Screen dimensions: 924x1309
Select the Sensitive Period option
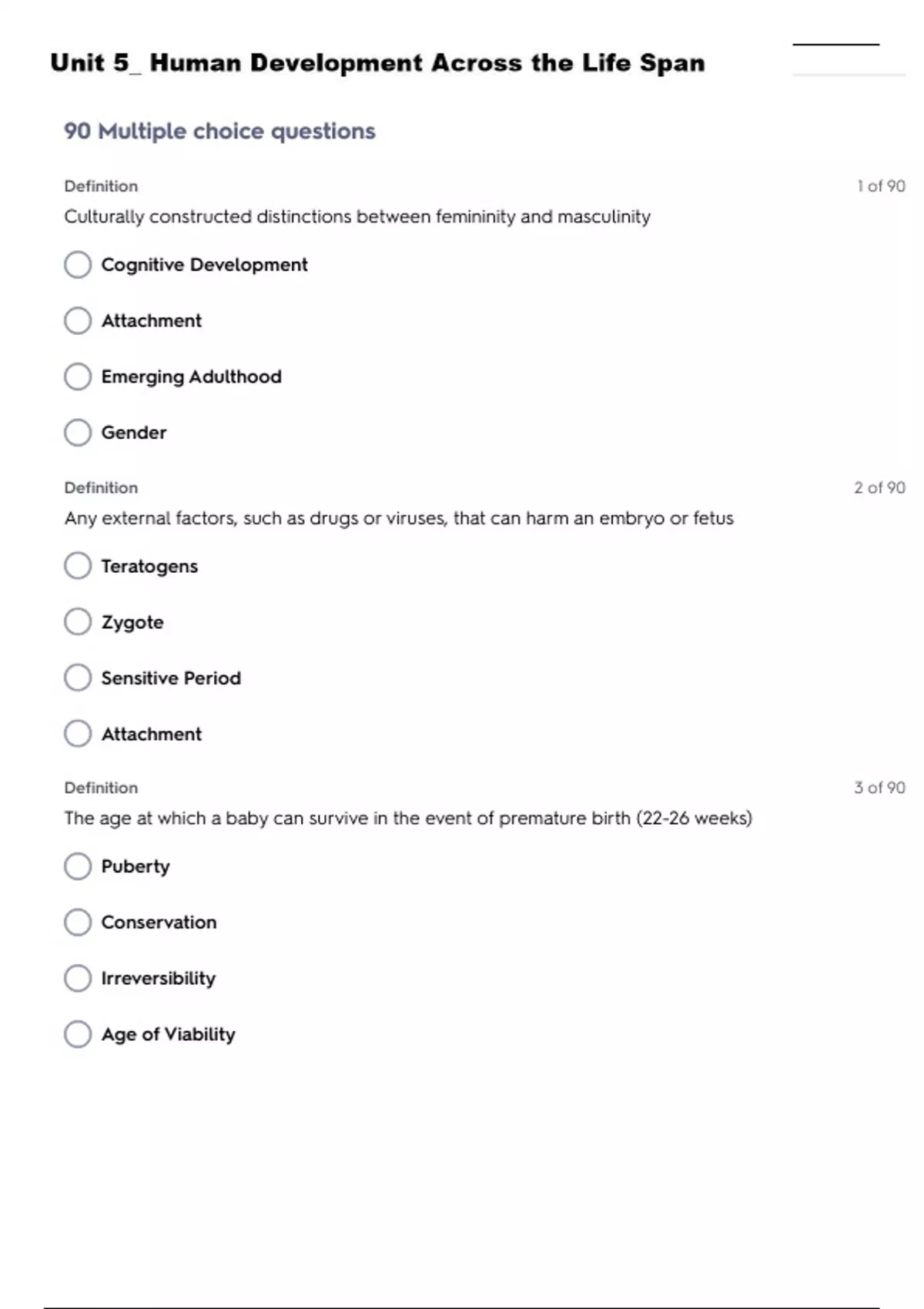point(78,678)
